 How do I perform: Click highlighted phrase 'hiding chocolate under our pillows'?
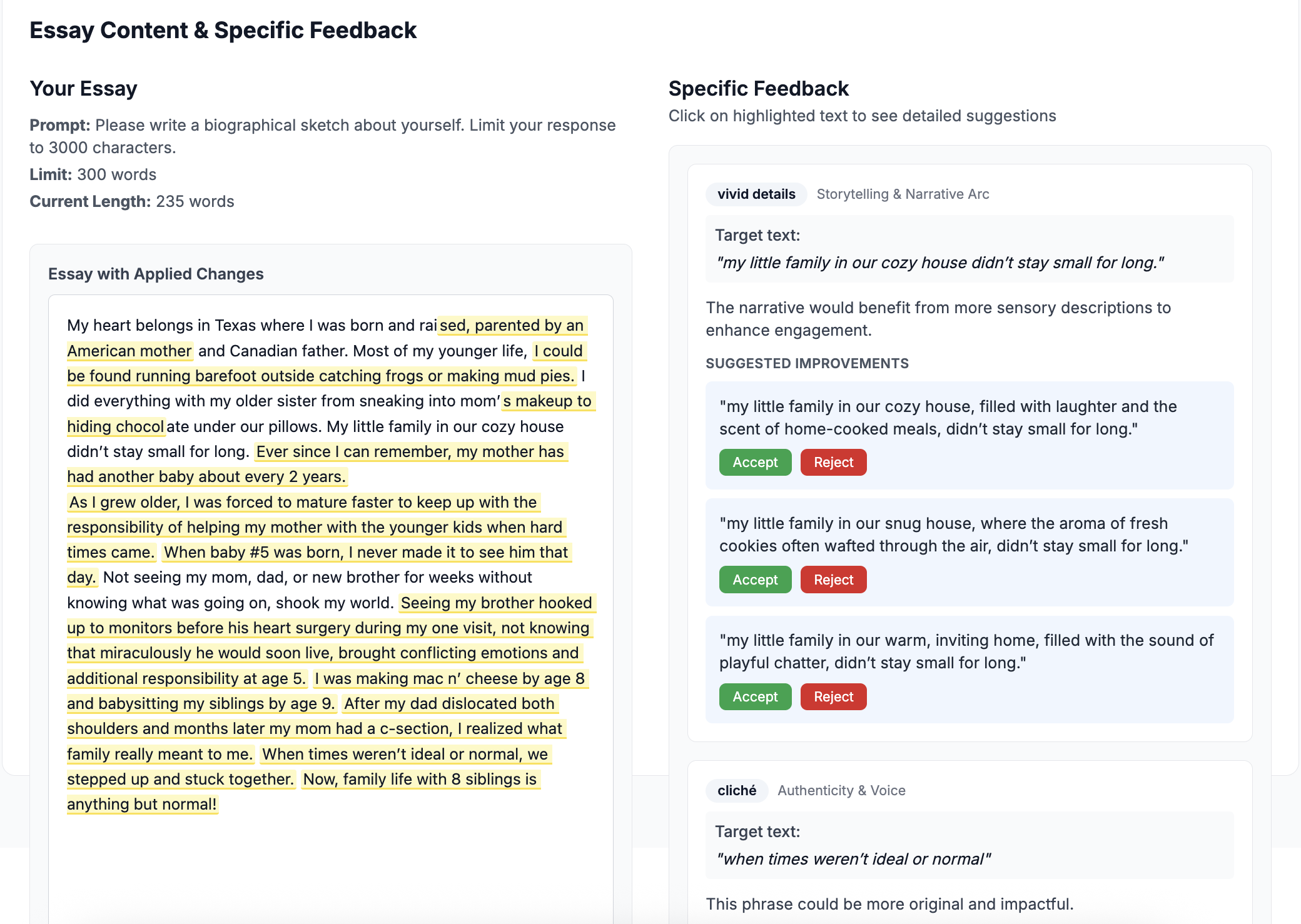coord(116,426)
